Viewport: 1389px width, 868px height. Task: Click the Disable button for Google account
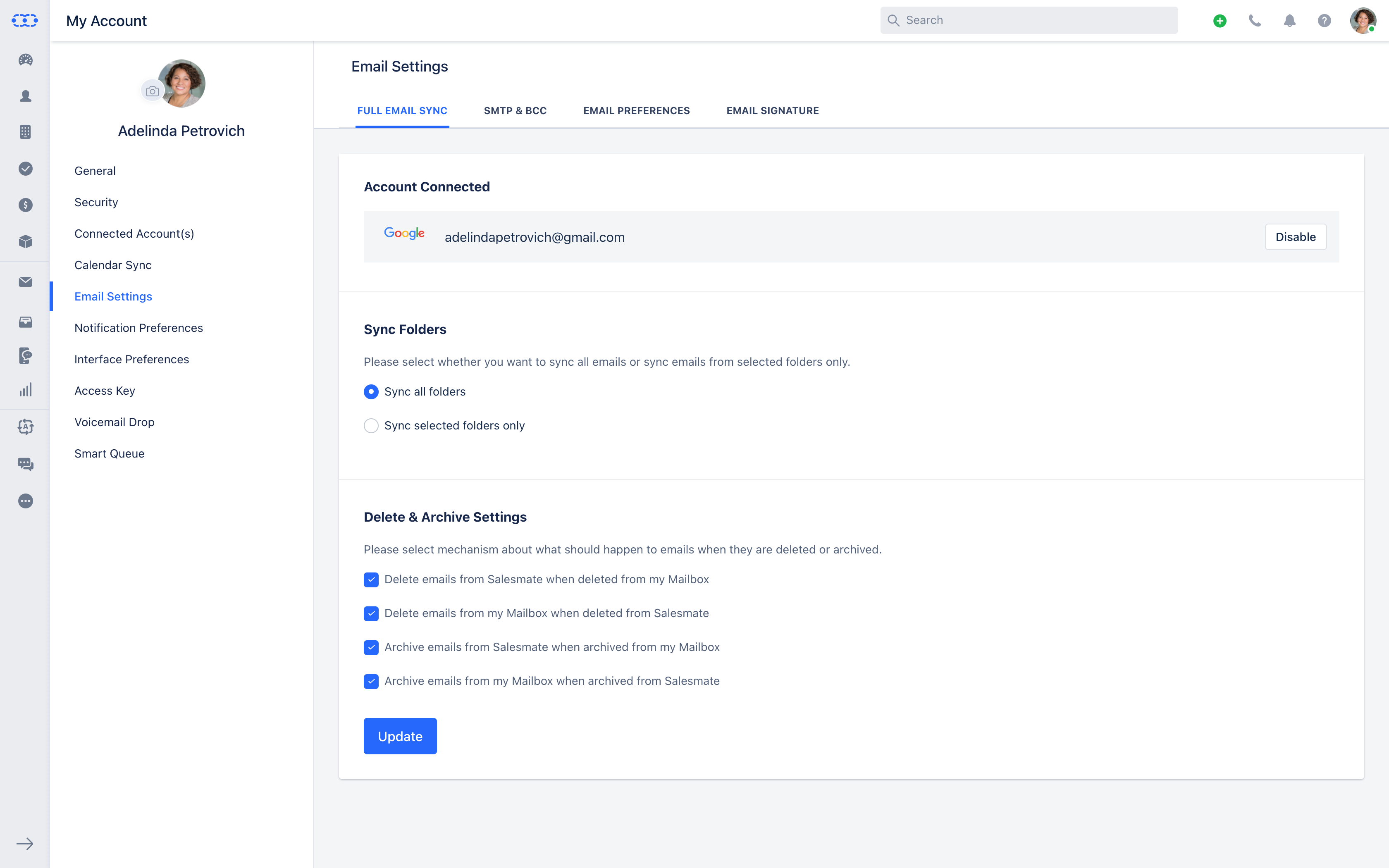click(1296, 237)
